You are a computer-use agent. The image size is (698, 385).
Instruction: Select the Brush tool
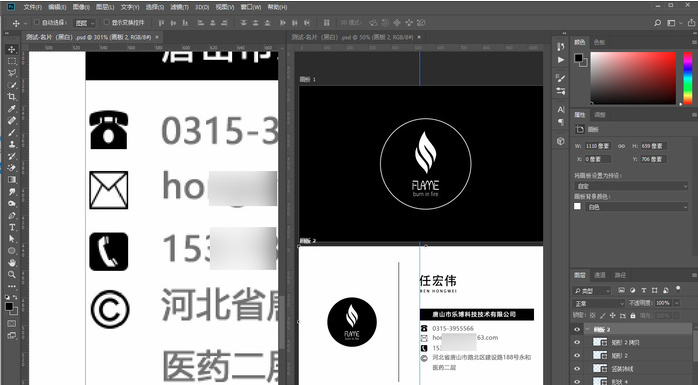12,132
